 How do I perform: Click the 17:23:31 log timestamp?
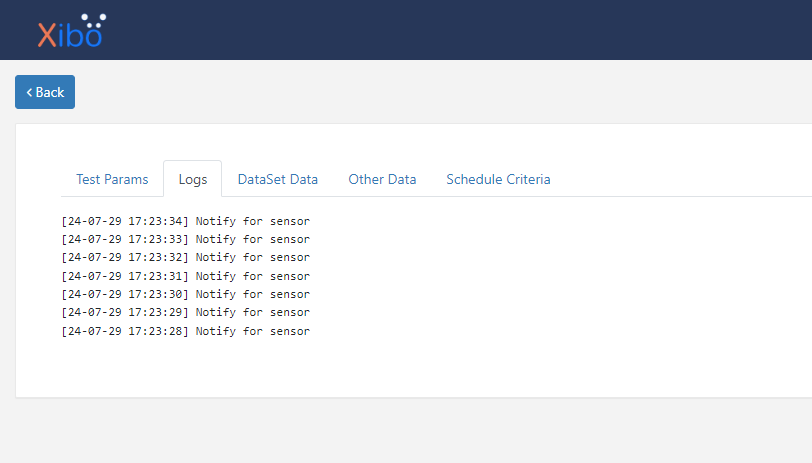(125, 276)
